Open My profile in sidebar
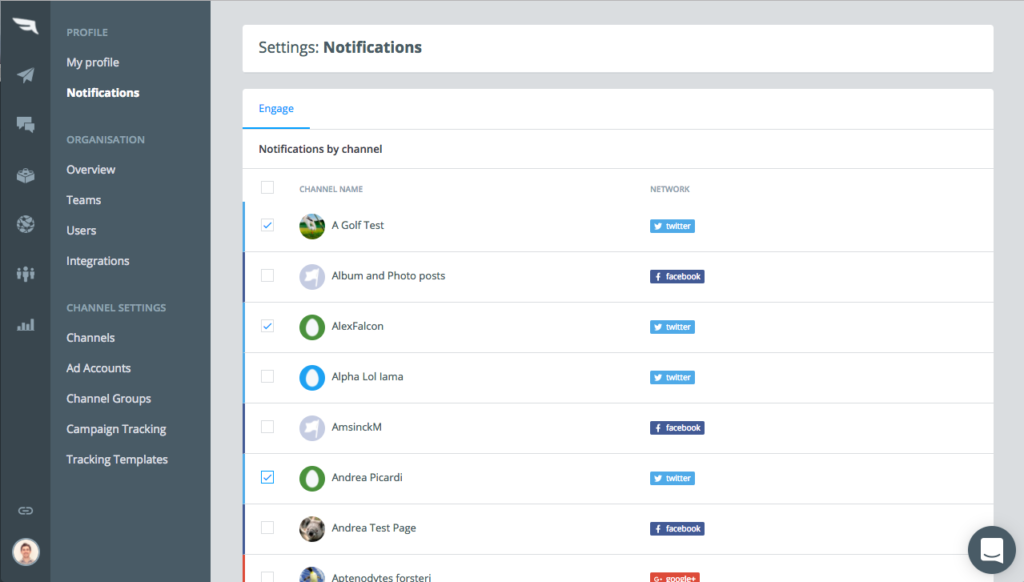 pos(93,62)
